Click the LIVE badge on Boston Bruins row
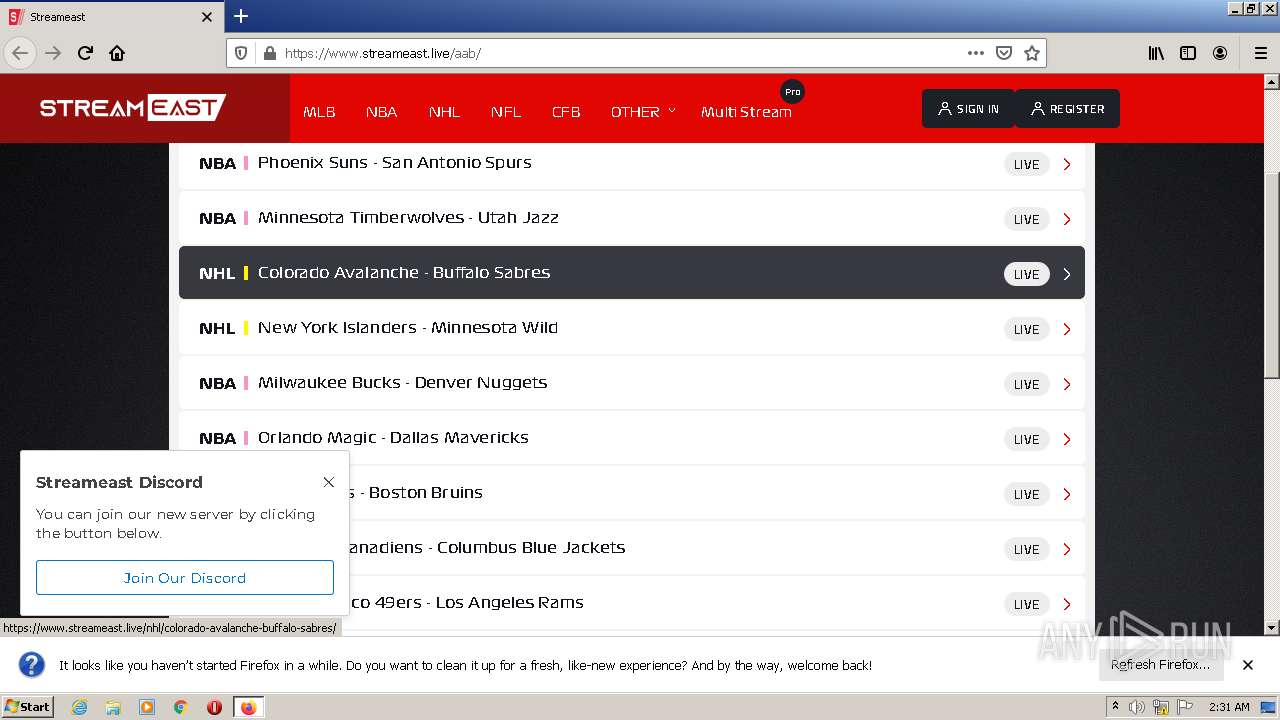 tap(1027, 494)
